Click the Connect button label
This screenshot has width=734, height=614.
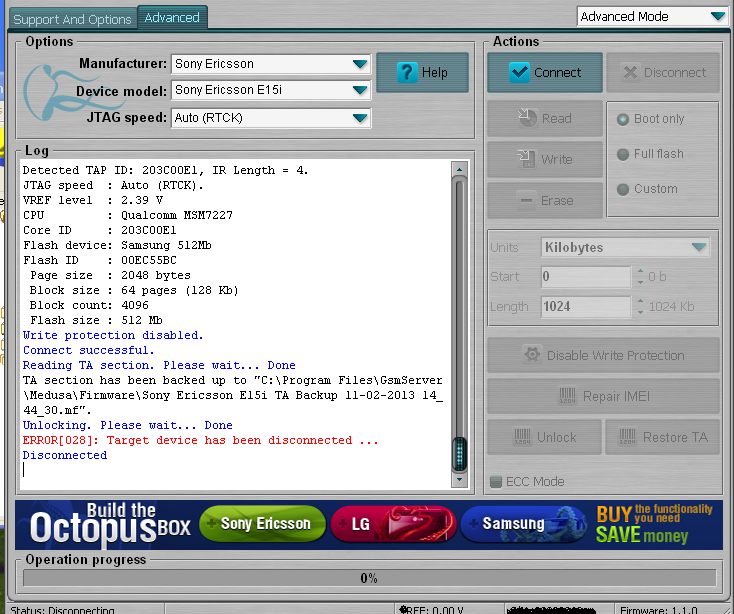pyautogui.click(x=558, y=73)
